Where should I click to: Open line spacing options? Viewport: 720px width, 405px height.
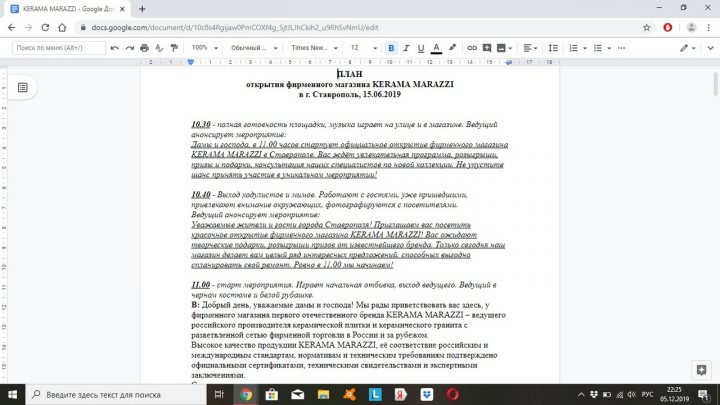(x=553, y=48)
